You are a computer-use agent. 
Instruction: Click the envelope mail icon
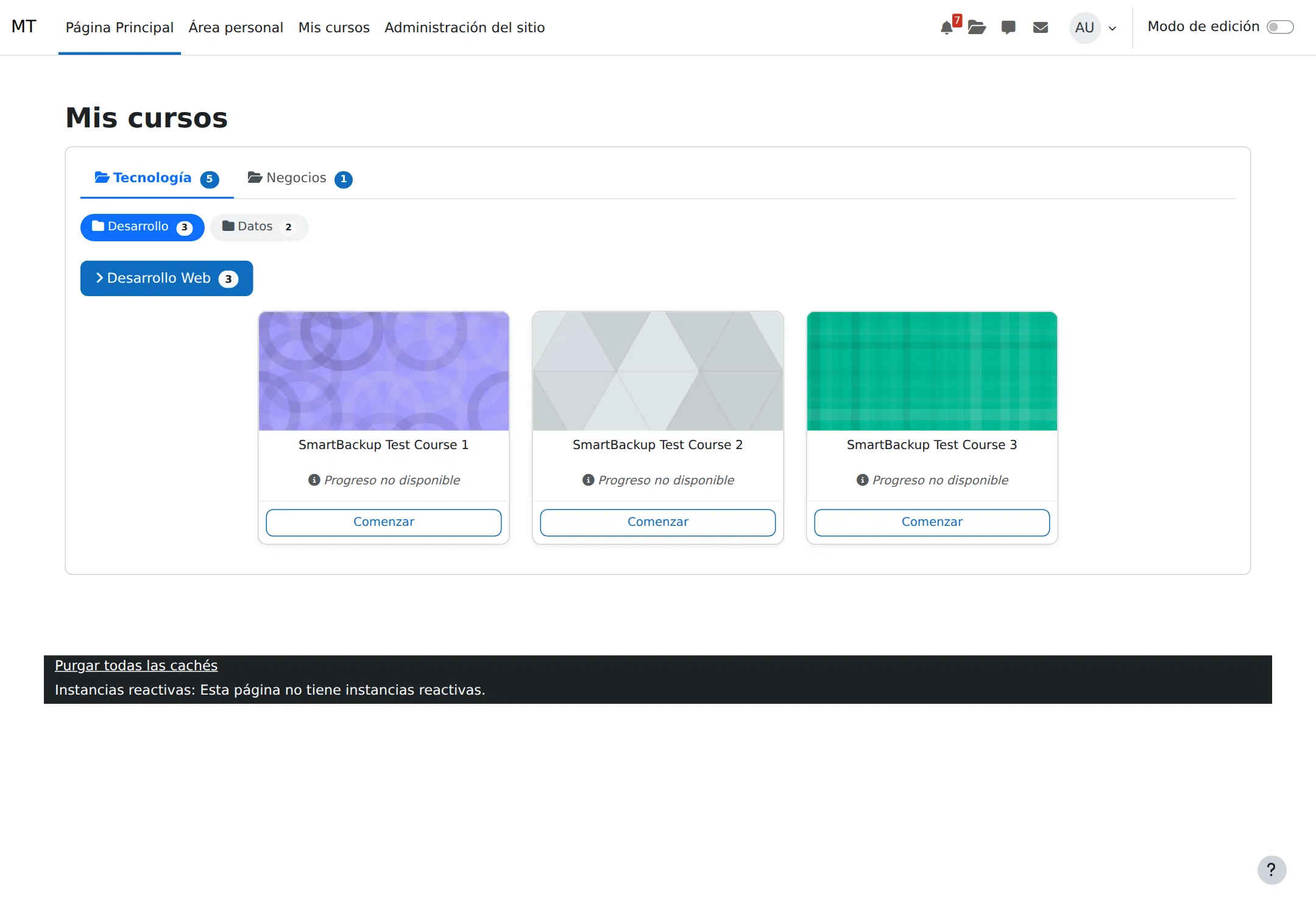tap(1041, 27)
